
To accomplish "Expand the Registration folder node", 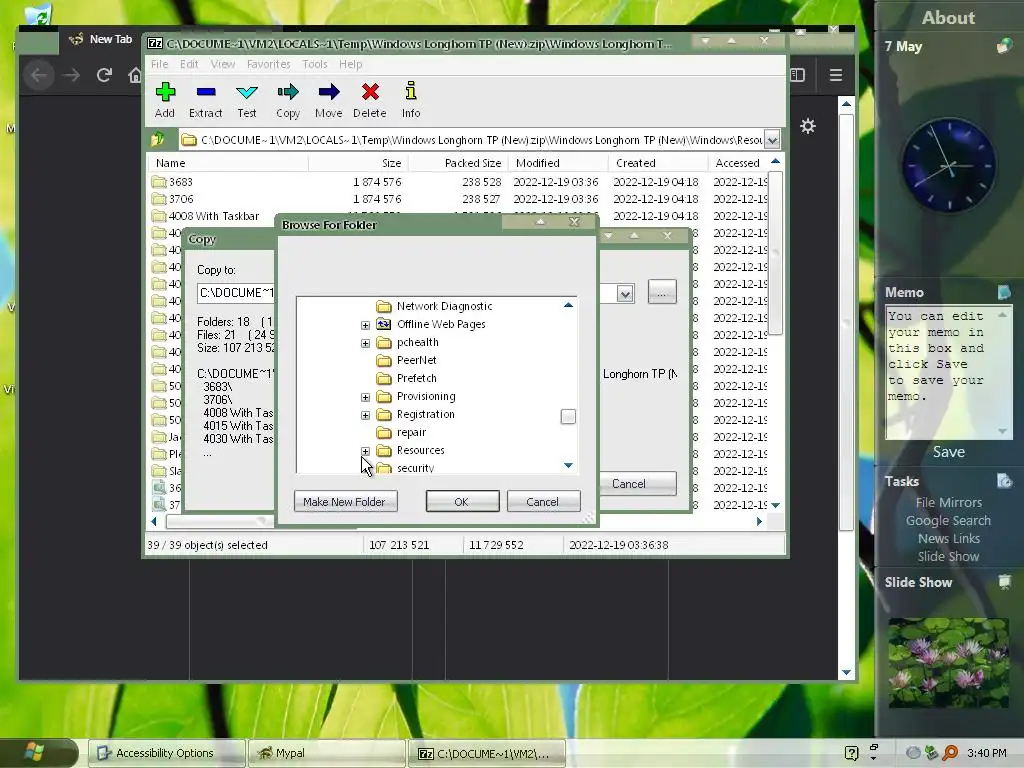I will pyautogui.click(x=365, y=415).
